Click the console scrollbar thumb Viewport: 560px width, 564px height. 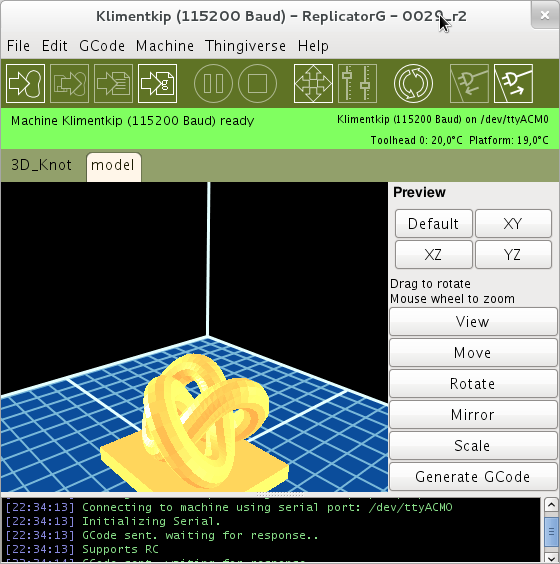[551, 531]
